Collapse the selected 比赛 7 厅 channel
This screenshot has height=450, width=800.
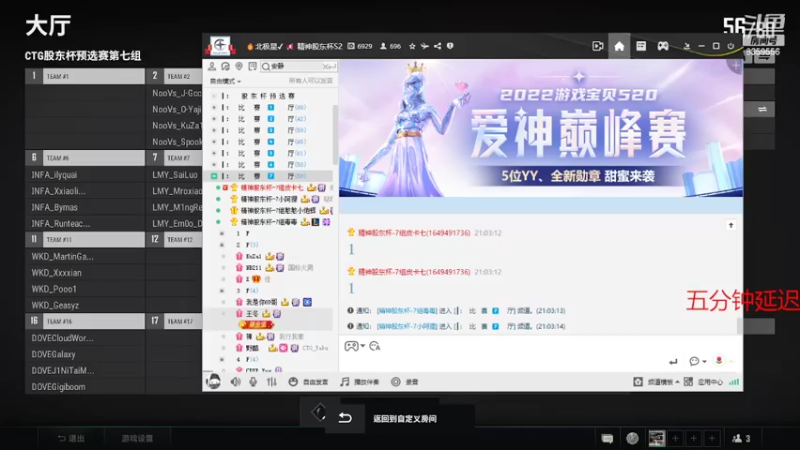coord(214,176)
